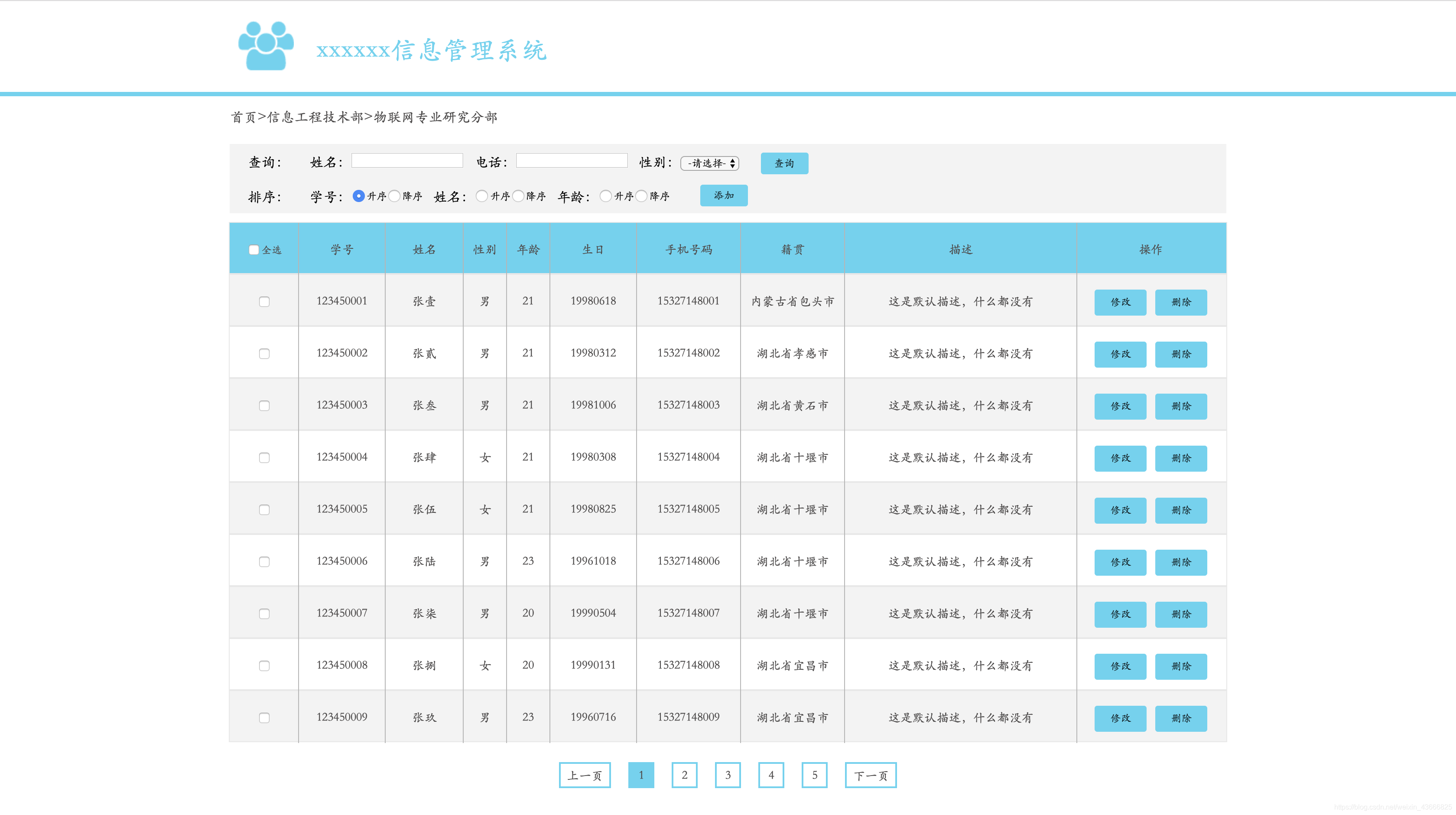Go to next page with 下一页
Screen dimensions: 1456x815
pyautogui.click(x=871, y=775)
